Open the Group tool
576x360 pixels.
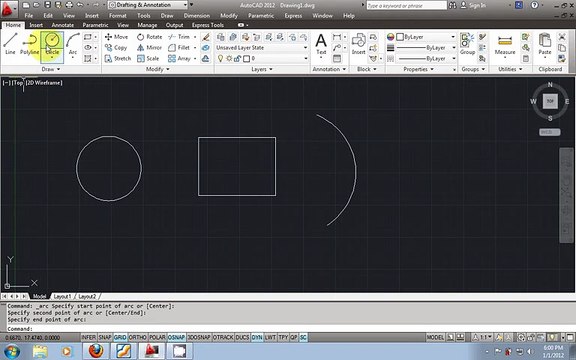(x=467, y=44)
